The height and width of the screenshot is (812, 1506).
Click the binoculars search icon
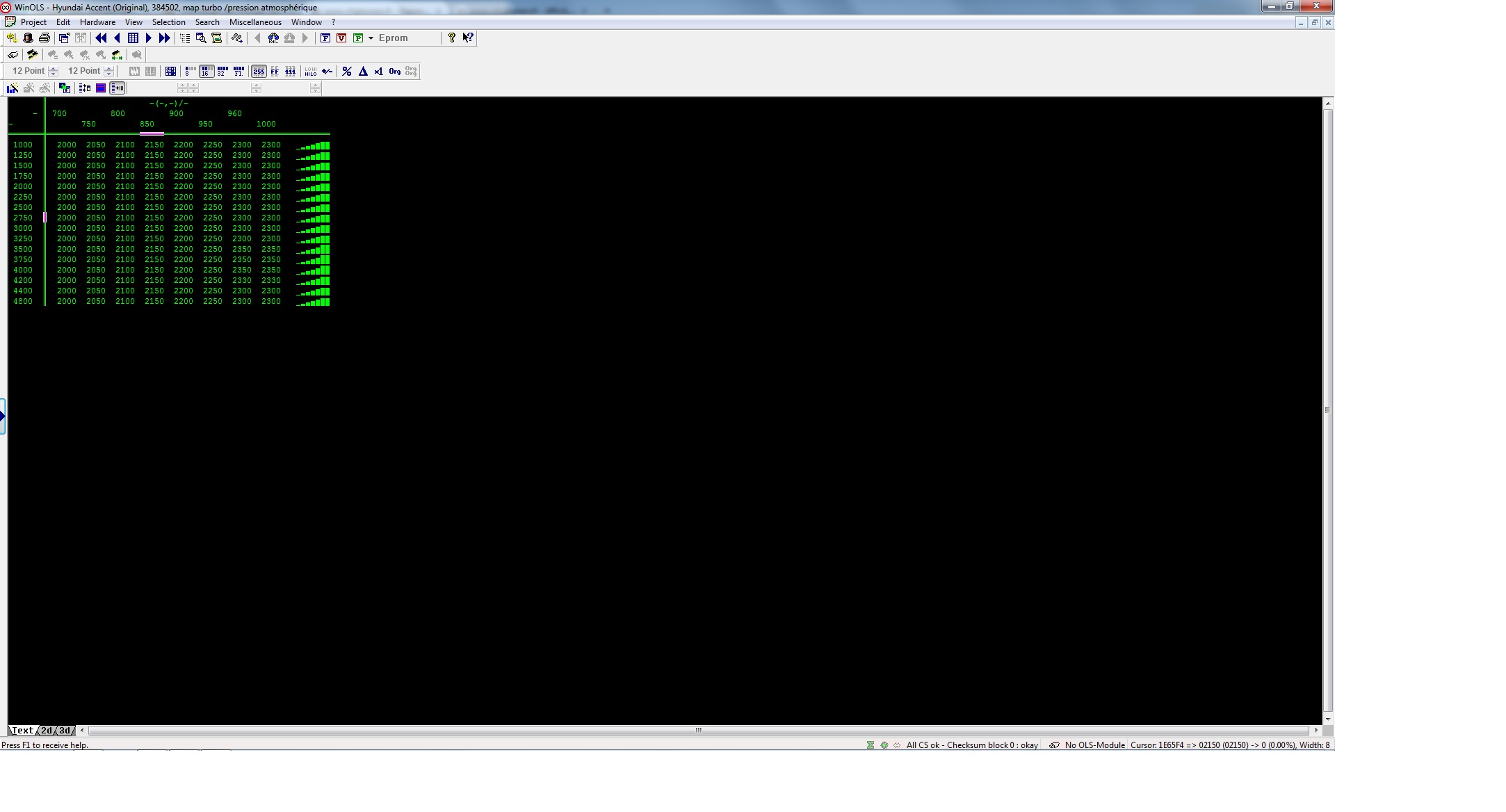[x=273, y=38]
